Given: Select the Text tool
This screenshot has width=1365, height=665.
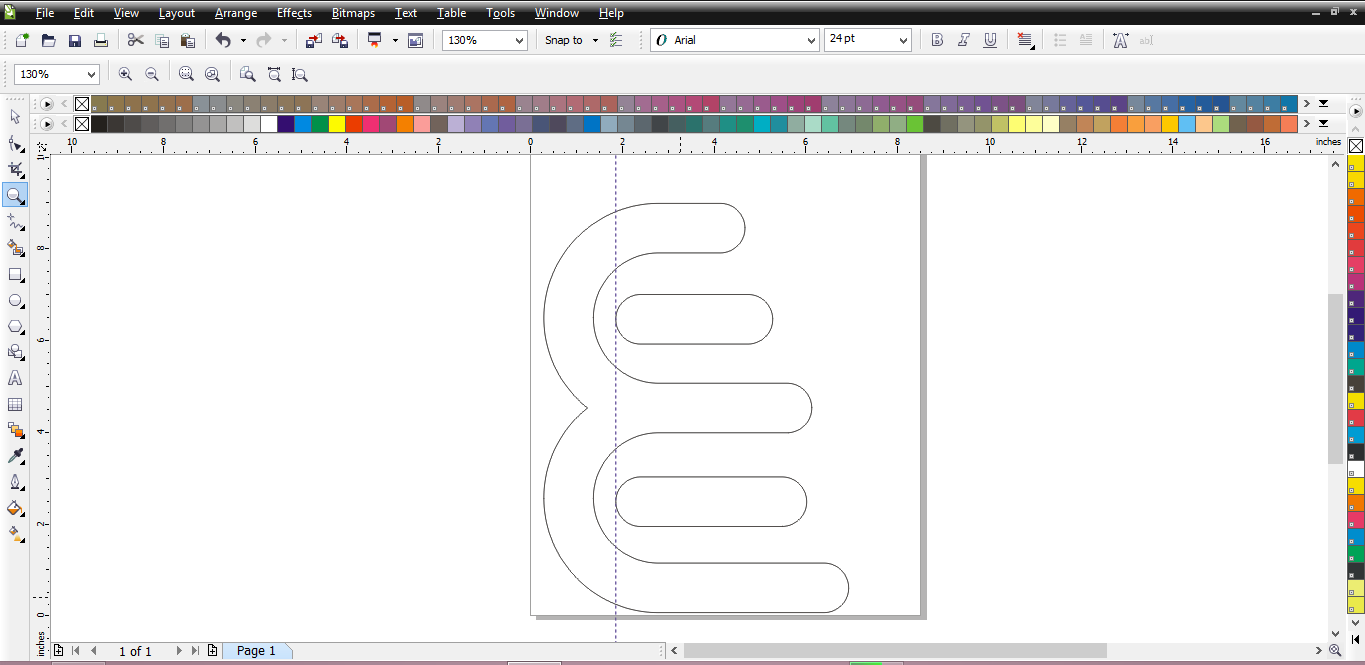Looking at the screenshot, I should [x=15, y=378].
